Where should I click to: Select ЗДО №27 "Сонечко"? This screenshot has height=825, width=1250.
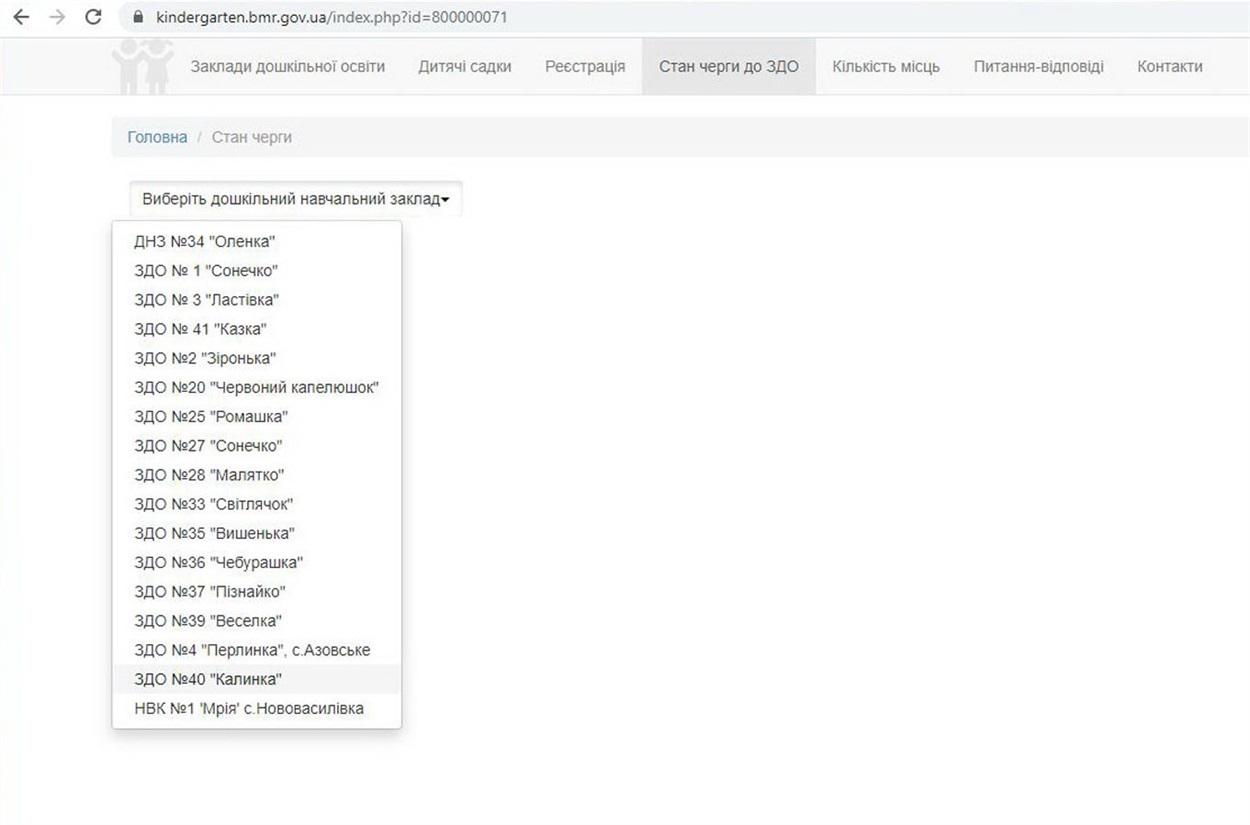tap(256, 446)
